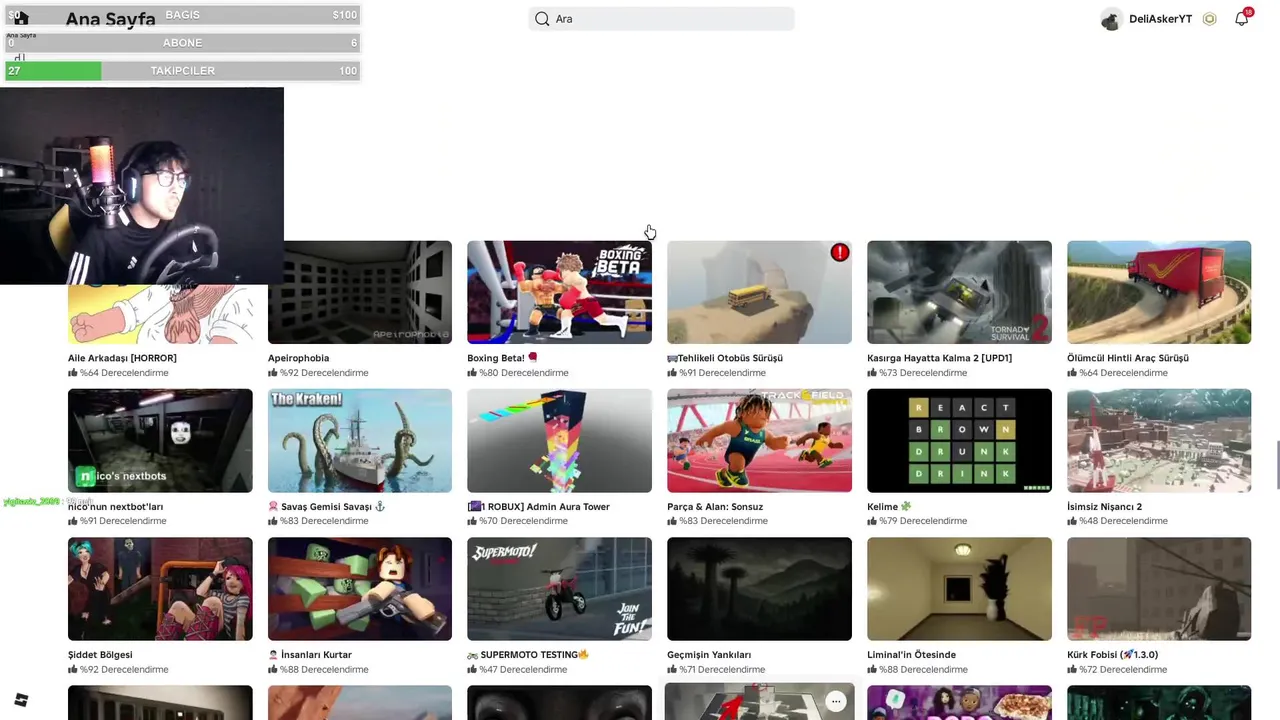Open the Kelime word-grid thumbnail
This screenshot has width=1280, height=720.
[x=959, y=441]
